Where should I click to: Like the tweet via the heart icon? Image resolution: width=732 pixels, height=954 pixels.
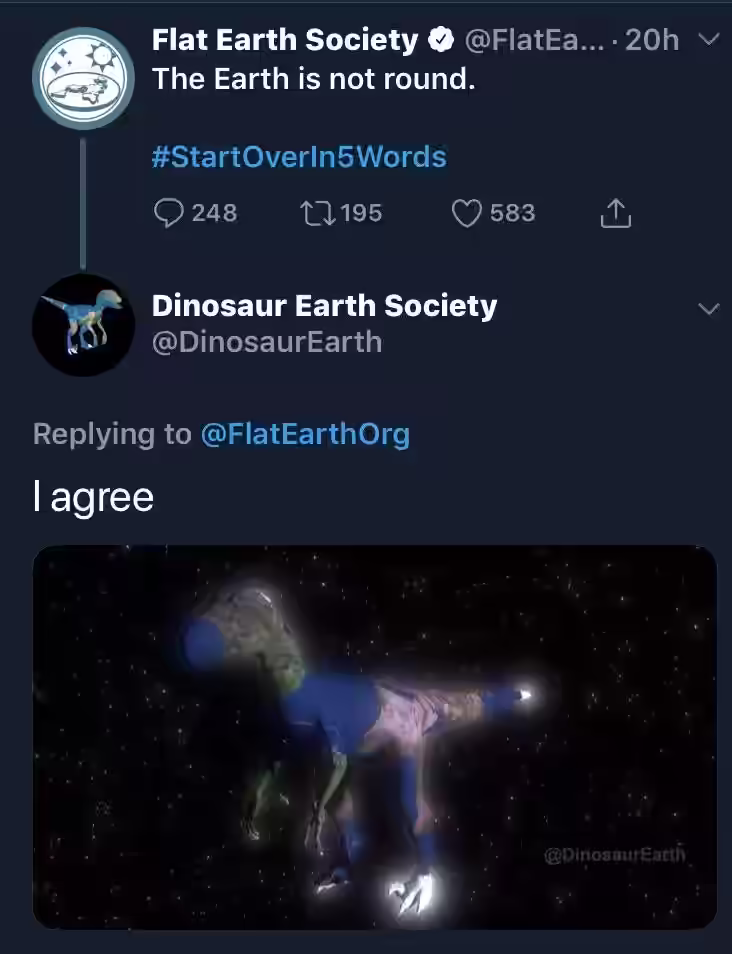(467, 214)
